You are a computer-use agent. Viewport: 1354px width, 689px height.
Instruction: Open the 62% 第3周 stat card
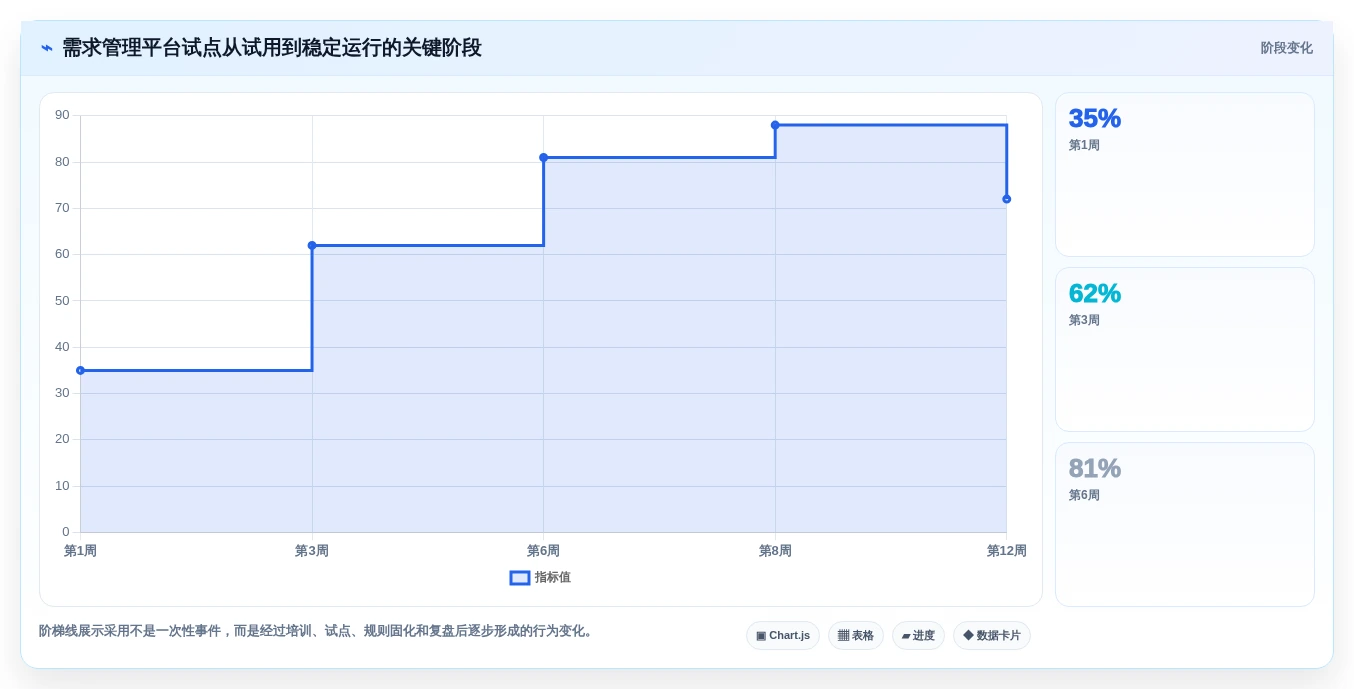click(1185, 350)
